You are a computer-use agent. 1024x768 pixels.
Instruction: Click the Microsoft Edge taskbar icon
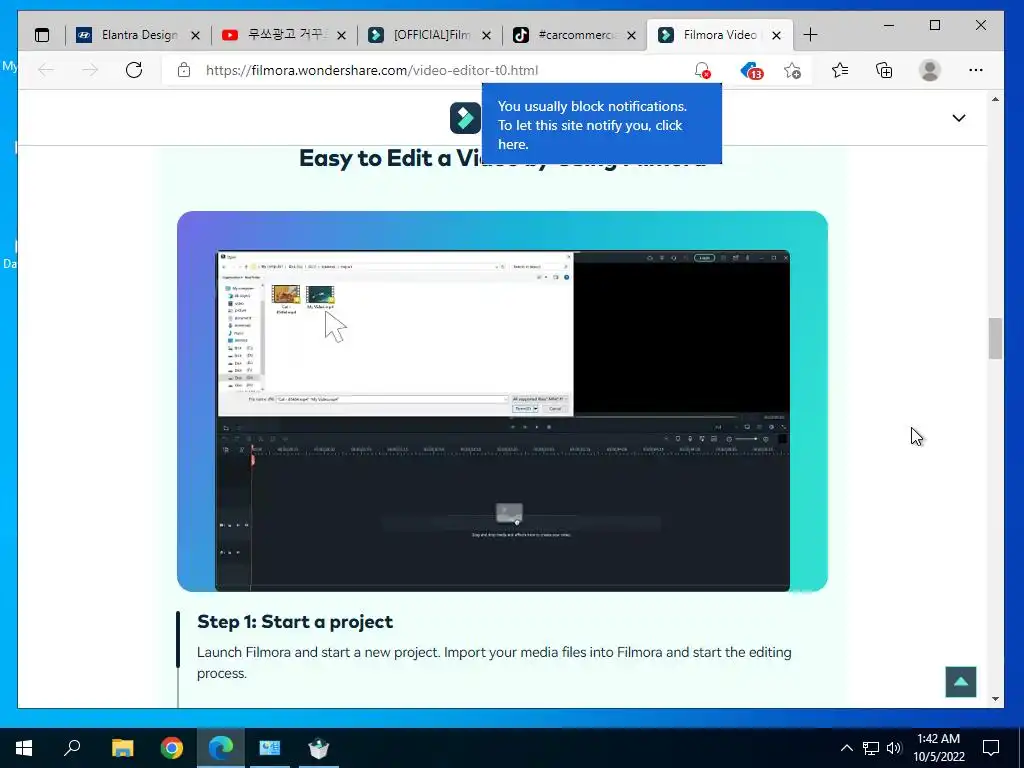click(x=221, y=748)
